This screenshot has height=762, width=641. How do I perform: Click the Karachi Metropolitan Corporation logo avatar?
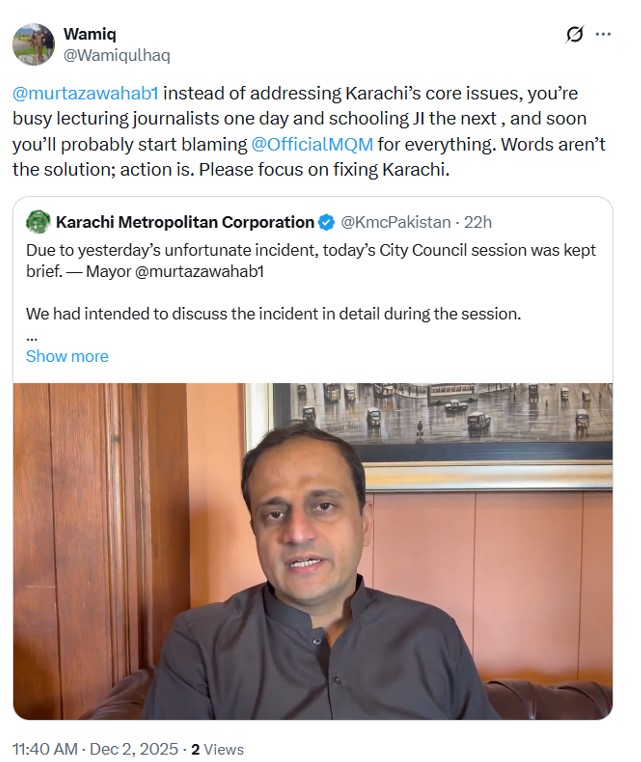tap(38, 221)
